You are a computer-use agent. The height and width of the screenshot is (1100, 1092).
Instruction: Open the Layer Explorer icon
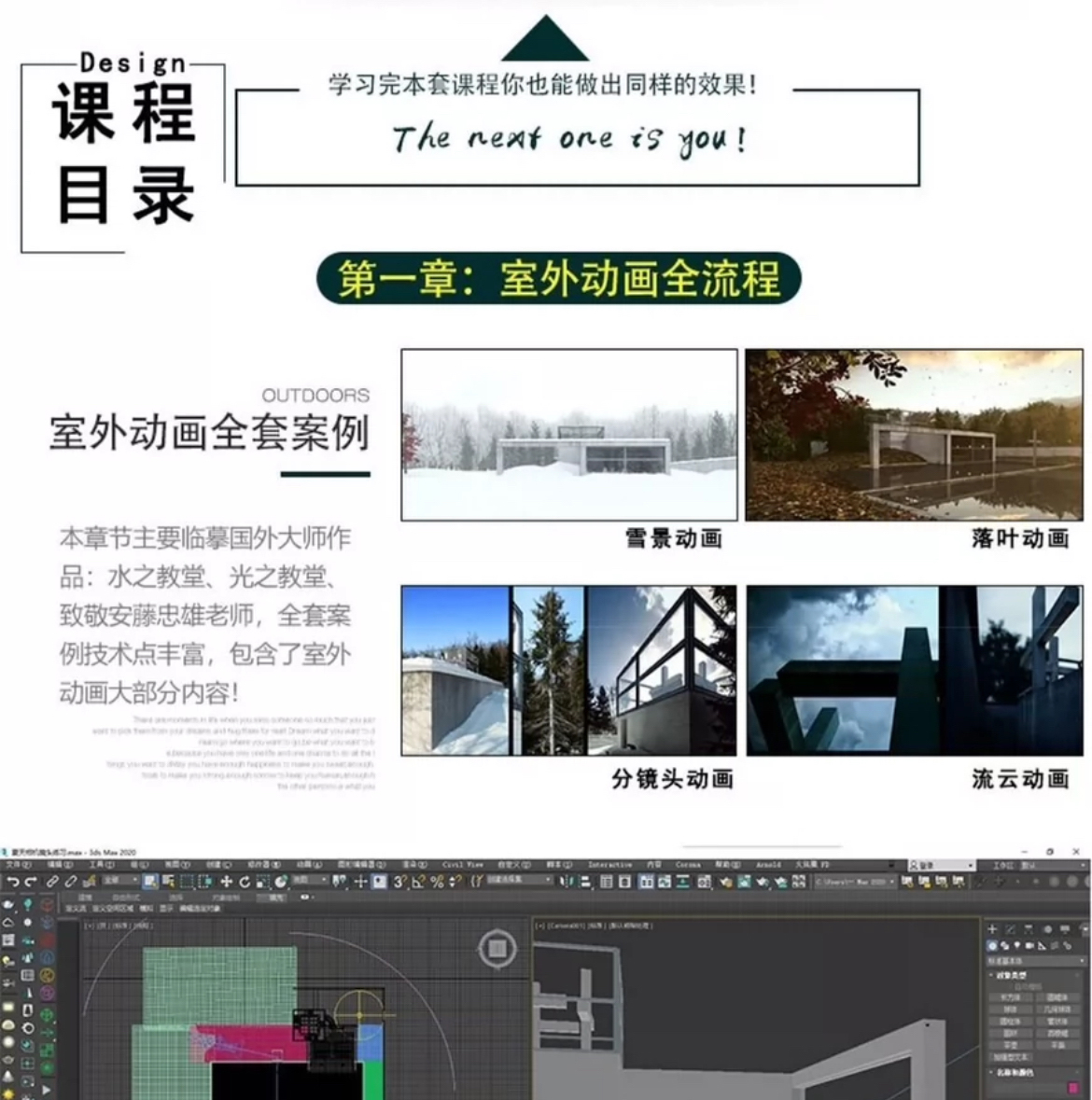point(625,881)
